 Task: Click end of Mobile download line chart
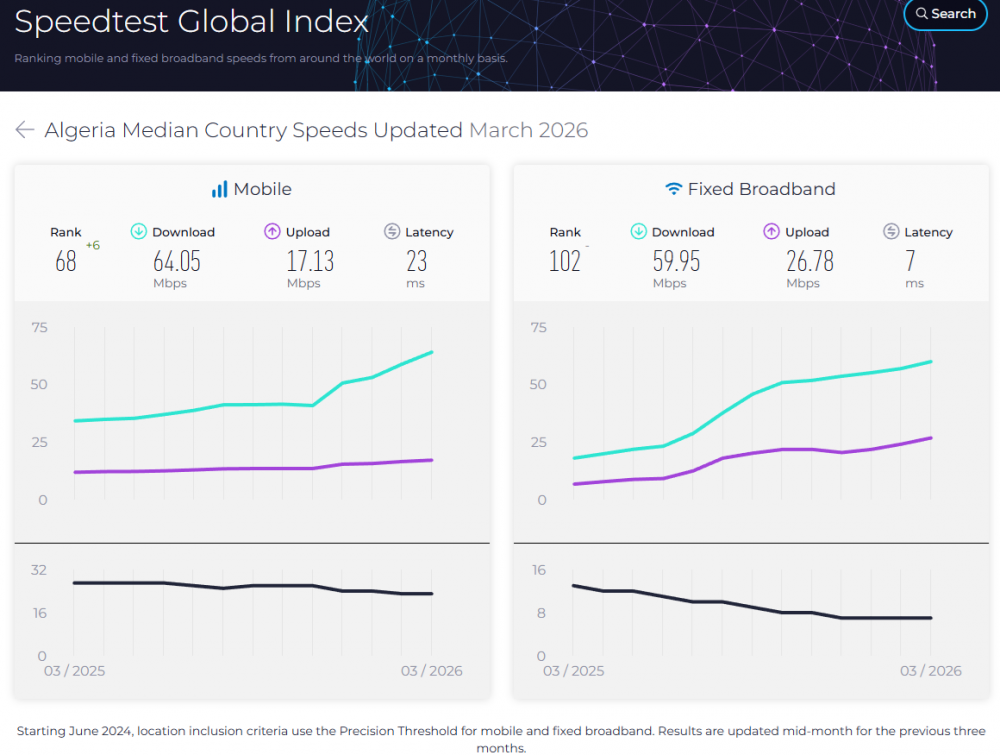pyautogui.click(x=432, y=352)
